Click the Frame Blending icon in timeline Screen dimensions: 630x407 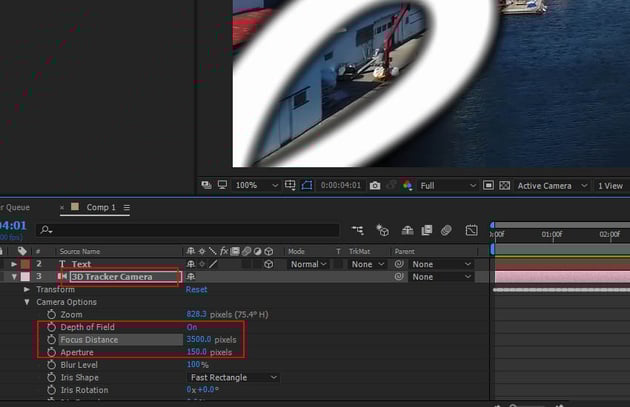point(427,231)
